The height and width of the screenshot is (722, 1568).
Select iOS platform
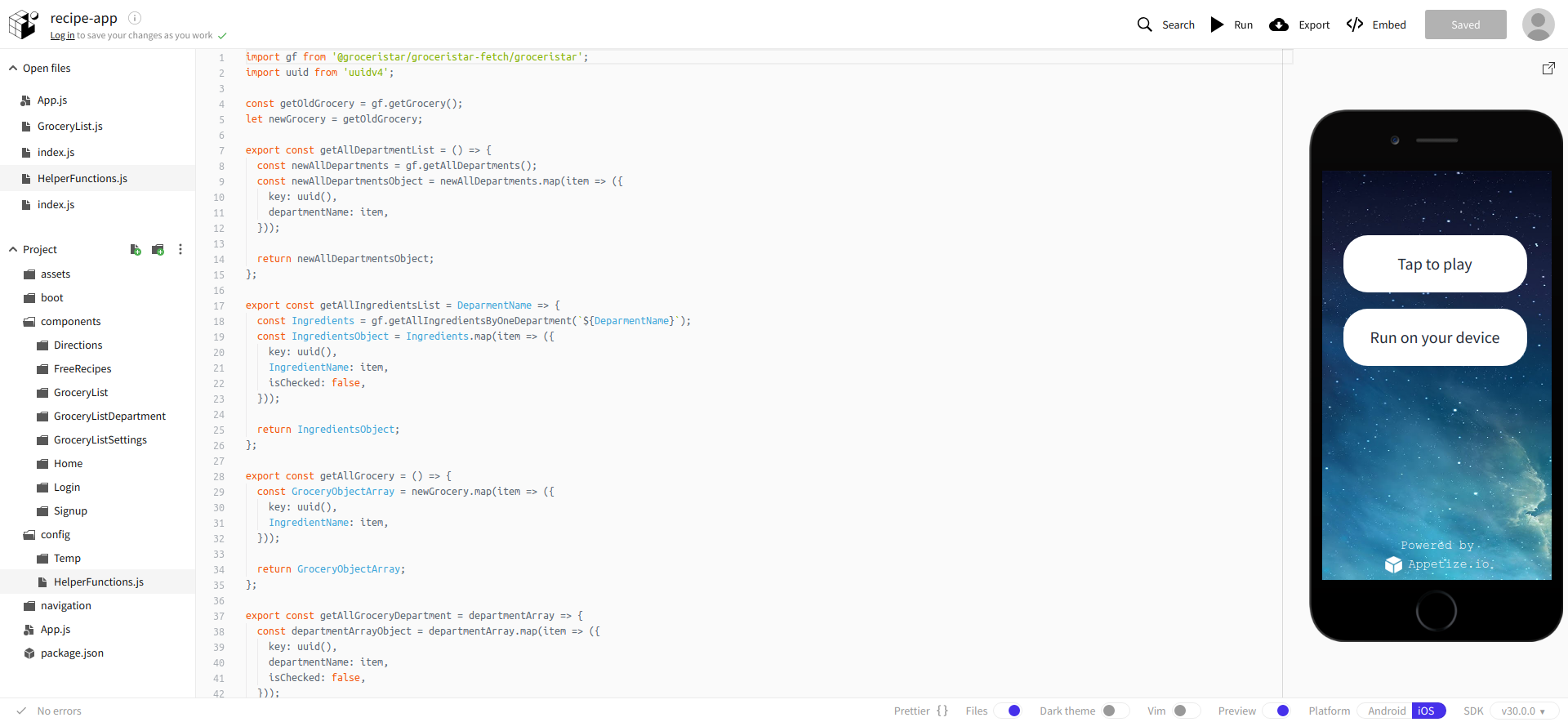pyautogui.click(x=1428, y=711)
